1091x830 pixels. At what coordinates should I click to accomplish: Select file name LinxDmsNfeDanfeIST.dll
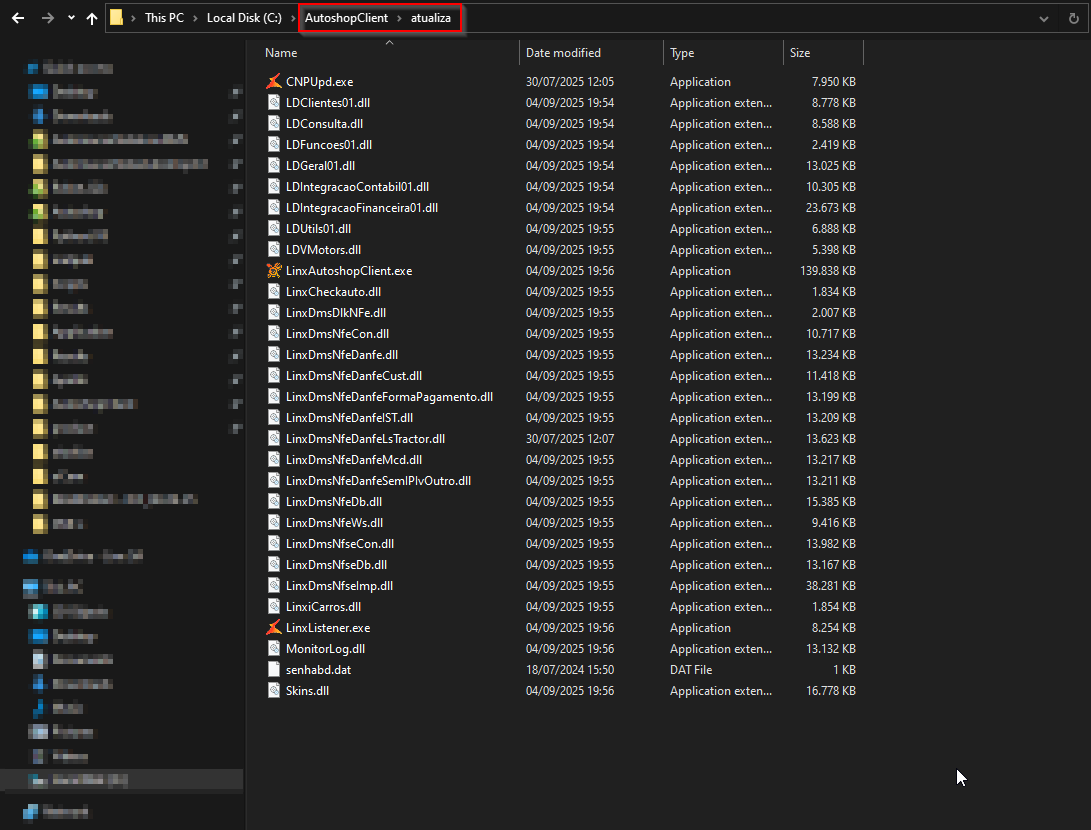coord(349,417)
